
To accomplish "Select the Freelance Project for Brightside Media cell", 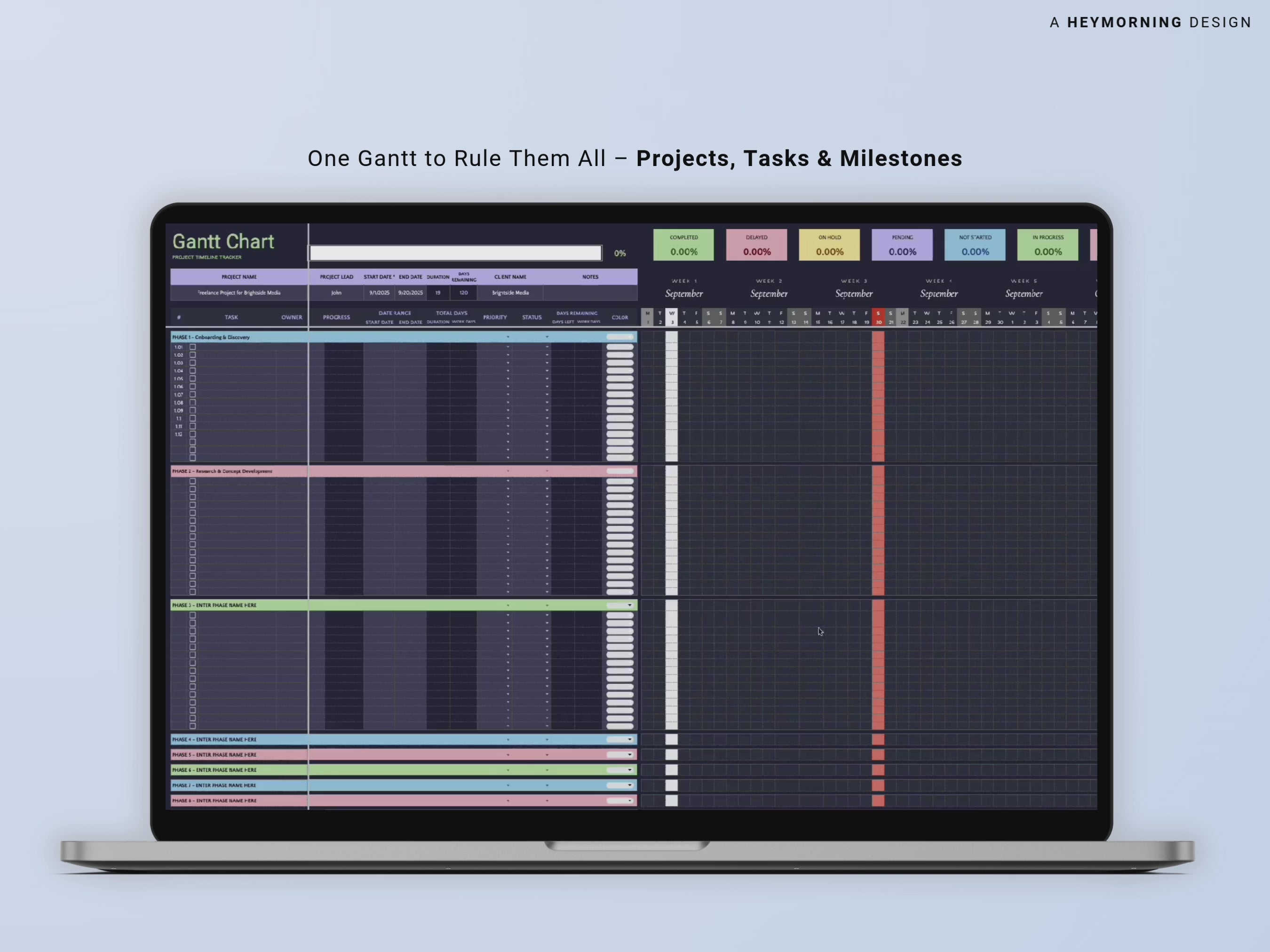I will coord(238,292).
